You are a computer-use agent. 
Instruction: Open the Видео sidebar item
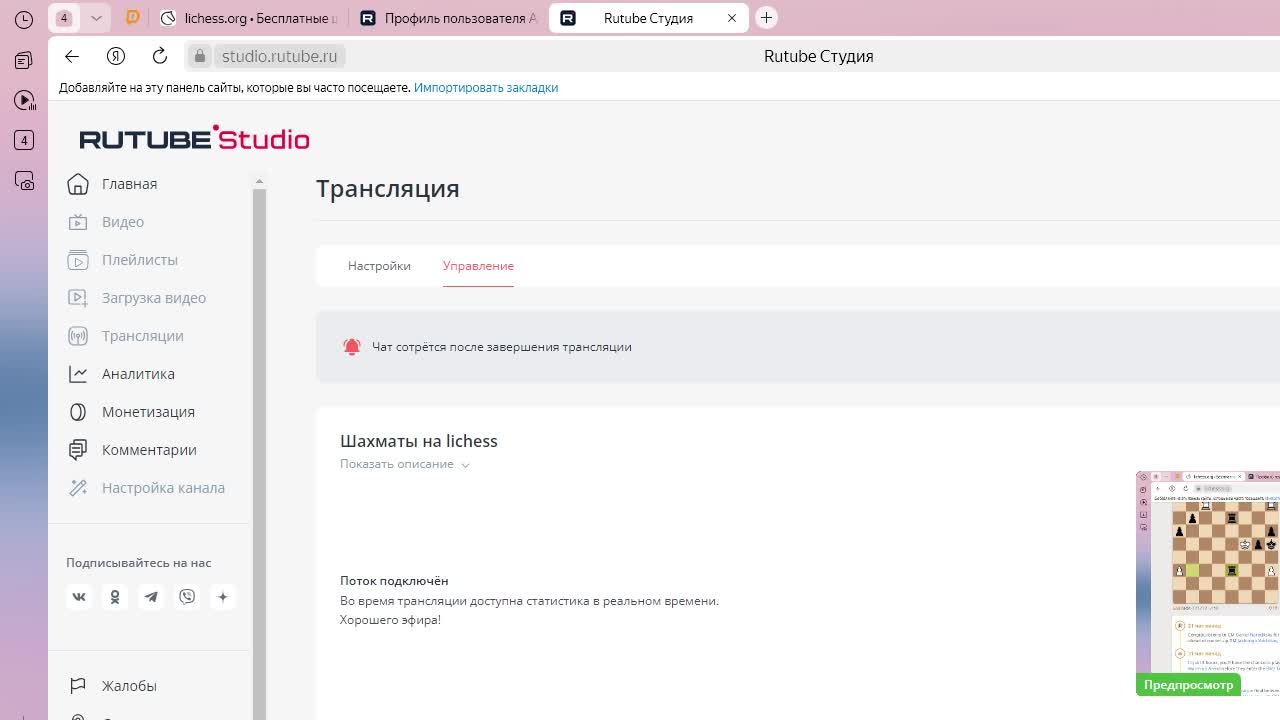(123, 222)
